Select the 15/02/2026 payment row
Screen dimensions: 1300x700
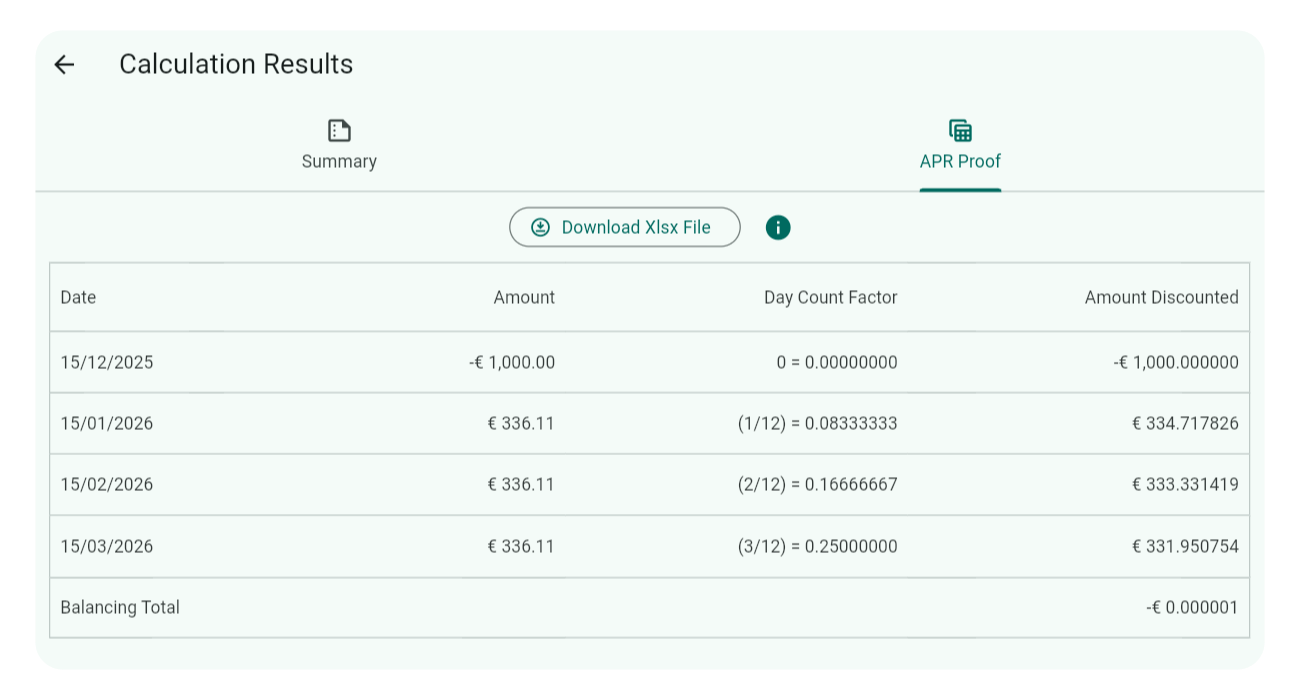(650, 484)
